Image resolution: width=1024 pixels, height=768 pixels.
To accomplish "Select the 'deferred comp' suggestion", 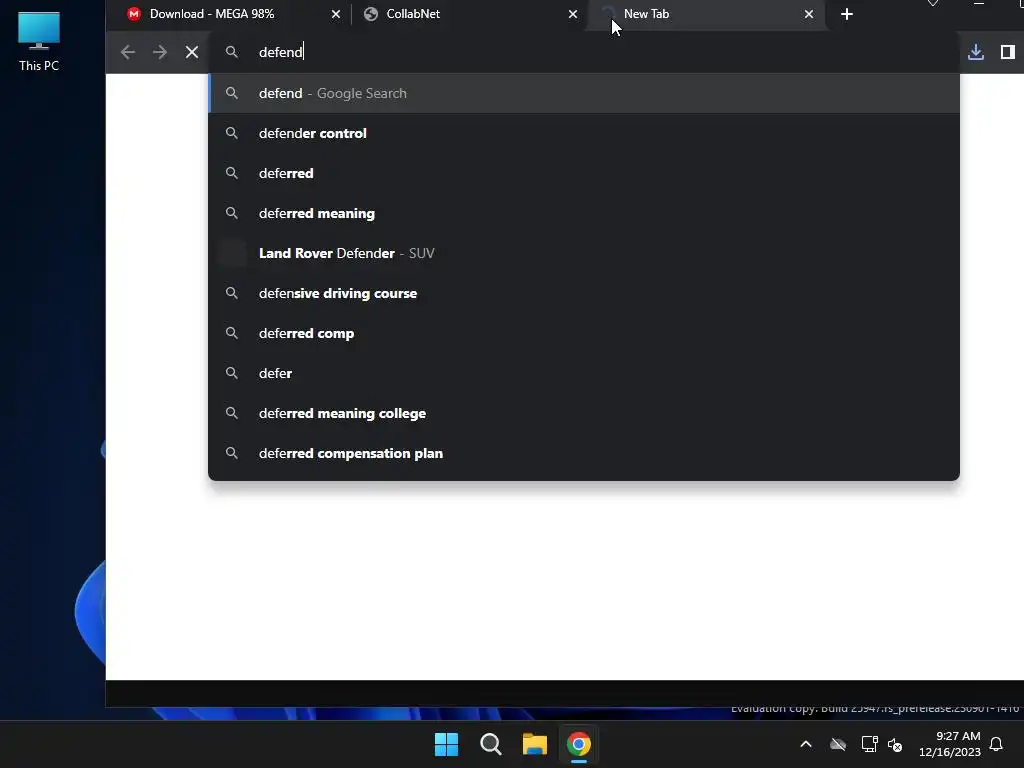I will click(584, 333).
